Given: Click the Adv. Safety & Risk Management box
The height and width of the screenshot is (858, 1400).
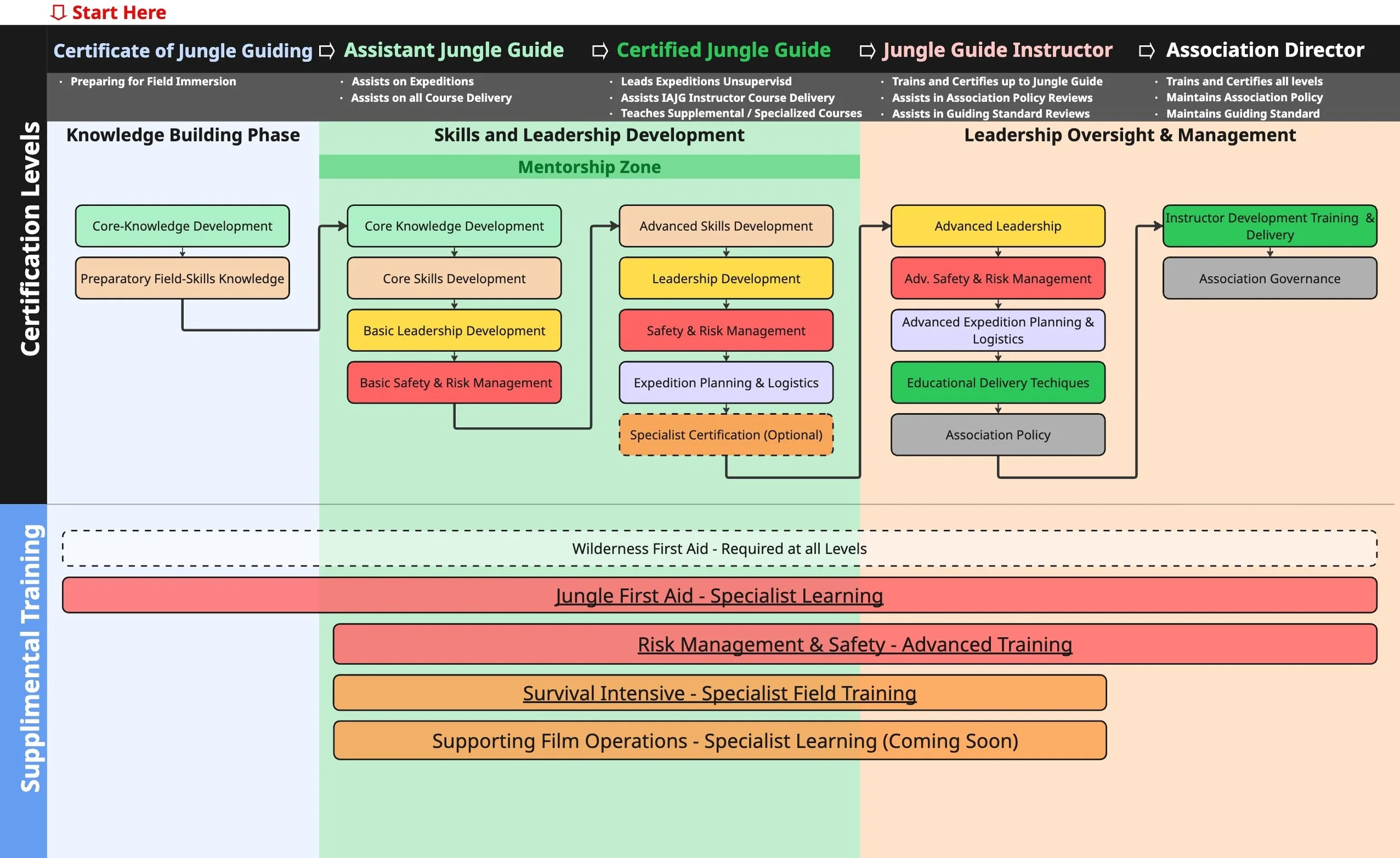Looking at the screenshot, I should [x=998, y=278].
